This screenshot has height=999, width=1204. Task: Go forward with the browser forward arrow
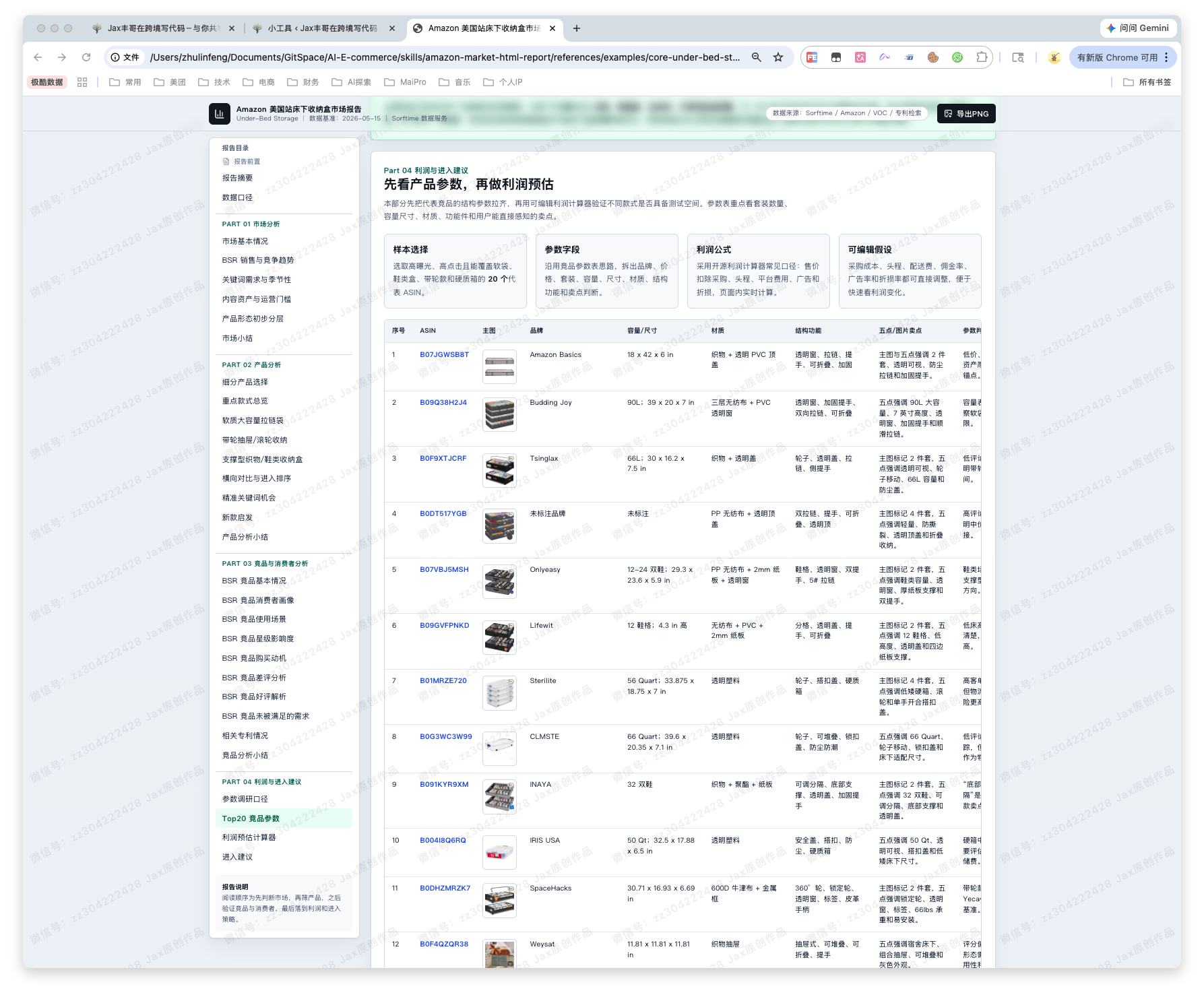pyautogui.click(x=62, y=57)
